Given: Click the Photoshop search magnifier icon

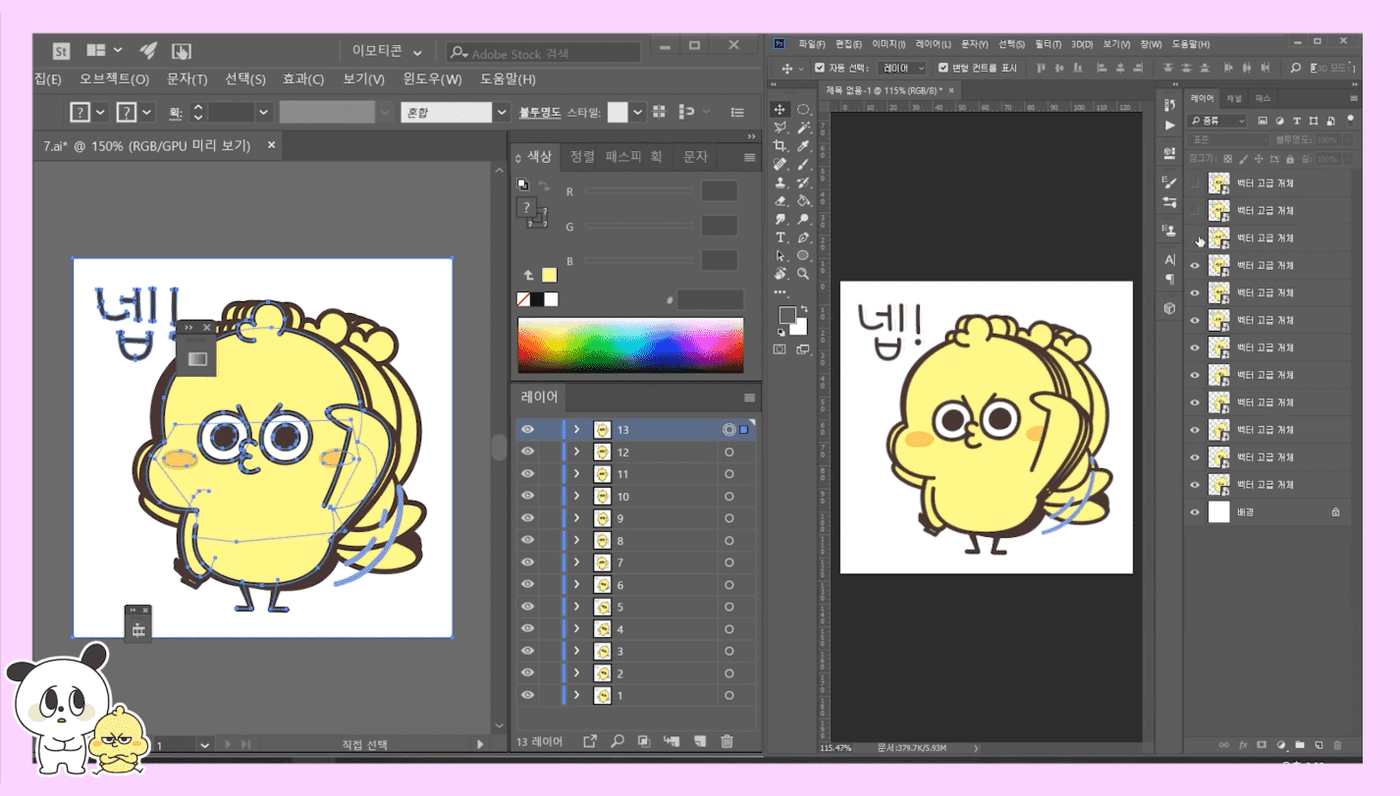Looking at the screenshot, I should [x=1296, y=68].
